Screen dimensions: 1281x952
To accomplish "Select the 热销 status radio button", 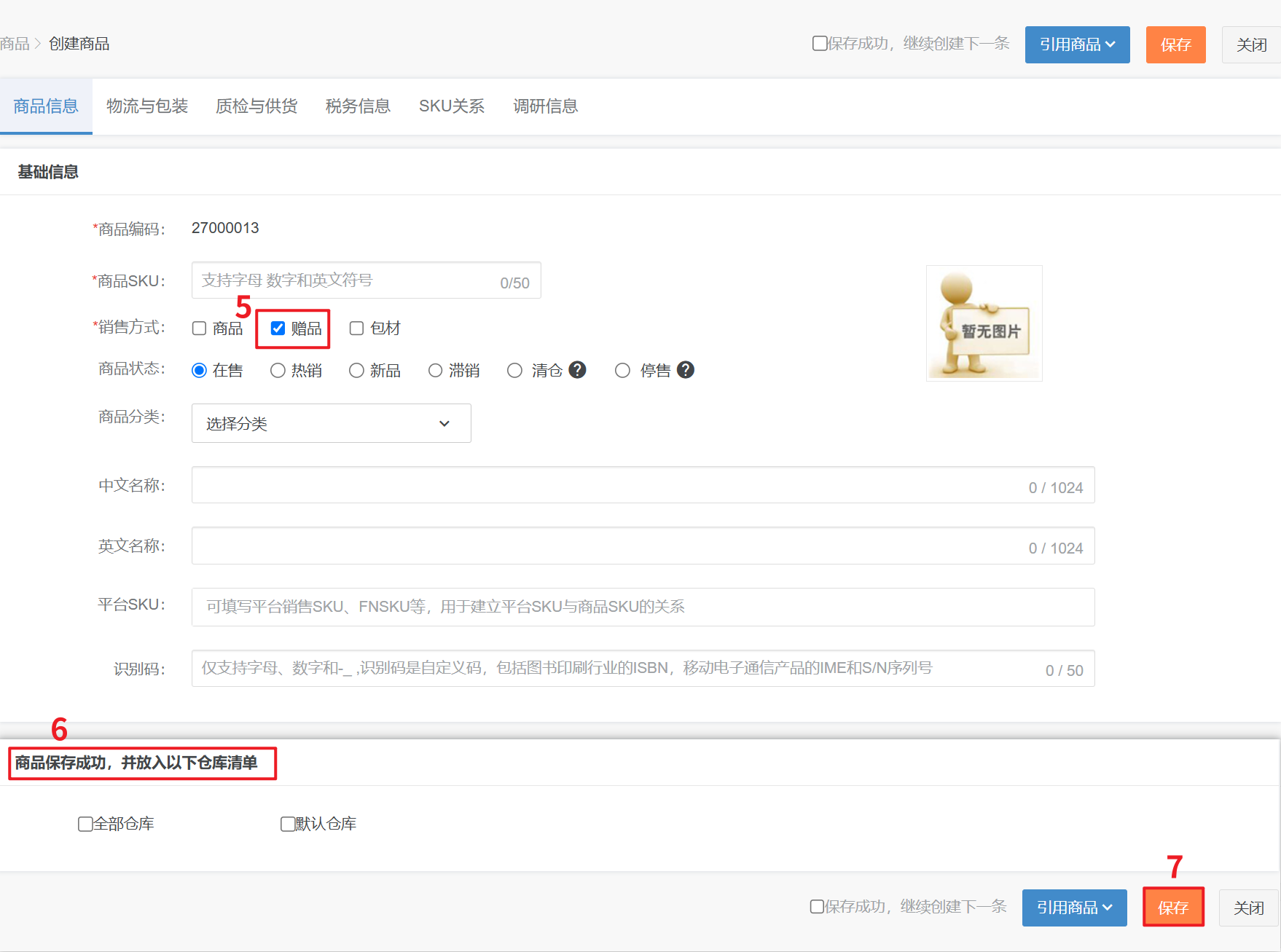I will pyautogui.click(x=278, y=371).
